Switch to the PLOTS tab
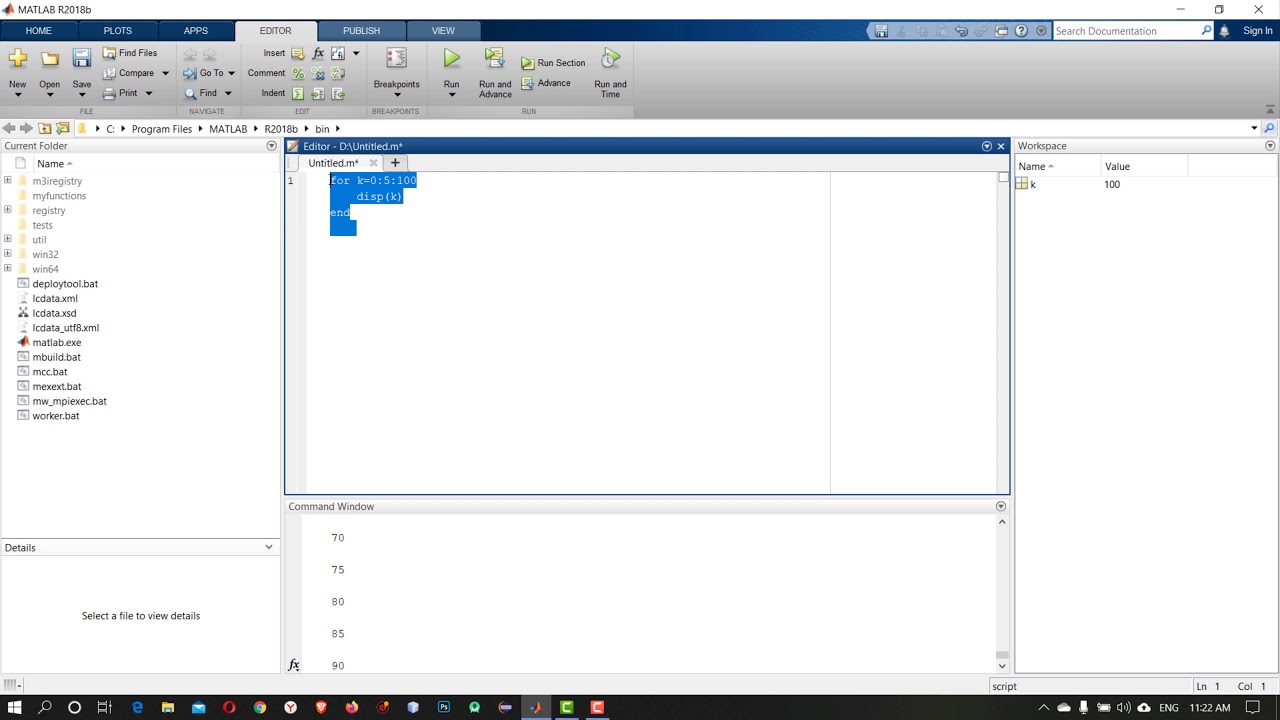Screen dimensions: 1280x720 (118, 30)
